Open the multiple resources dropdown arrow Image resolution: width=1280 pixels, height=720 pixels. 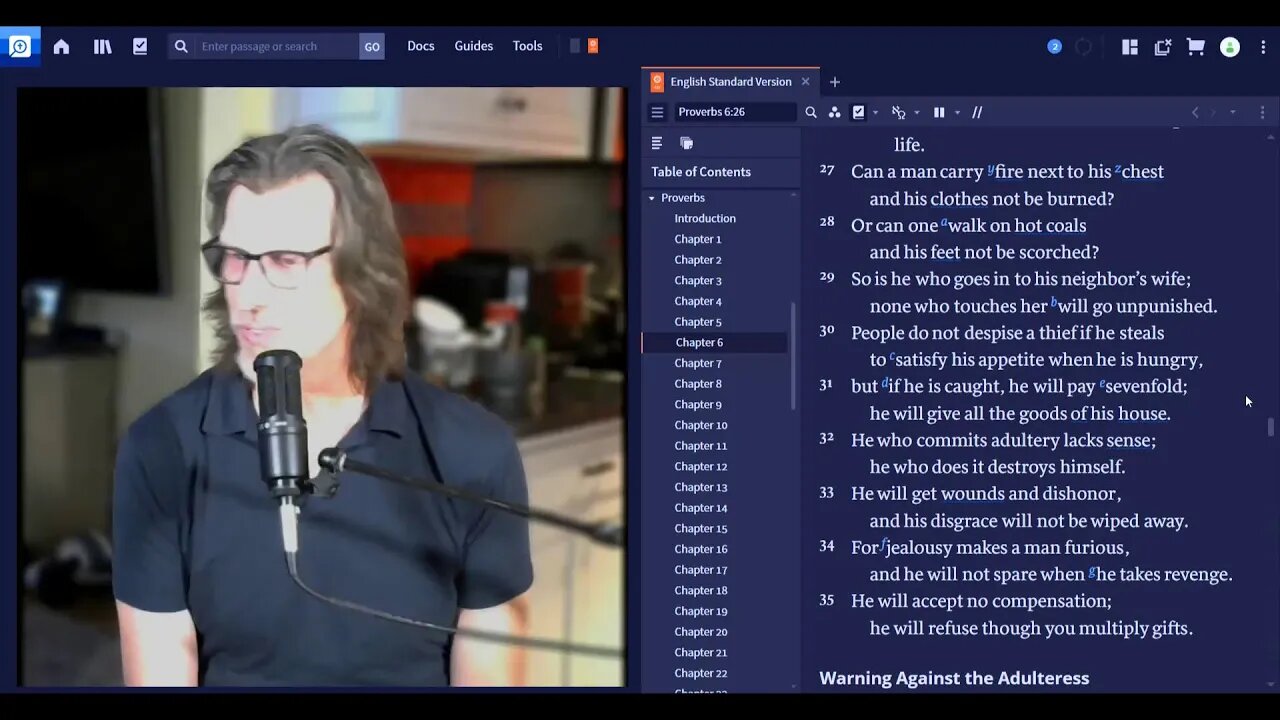[x=957, y=113]
